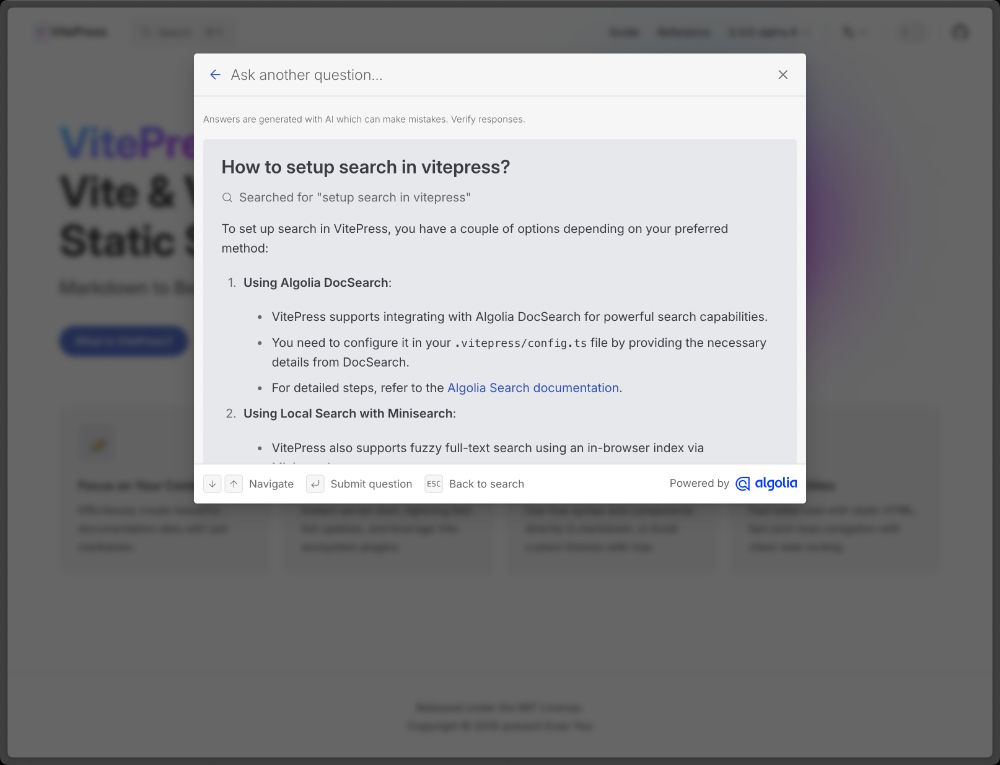Click the 'Powered by' footer text
The image size is (1000, 765).
(x=699, y=483)
